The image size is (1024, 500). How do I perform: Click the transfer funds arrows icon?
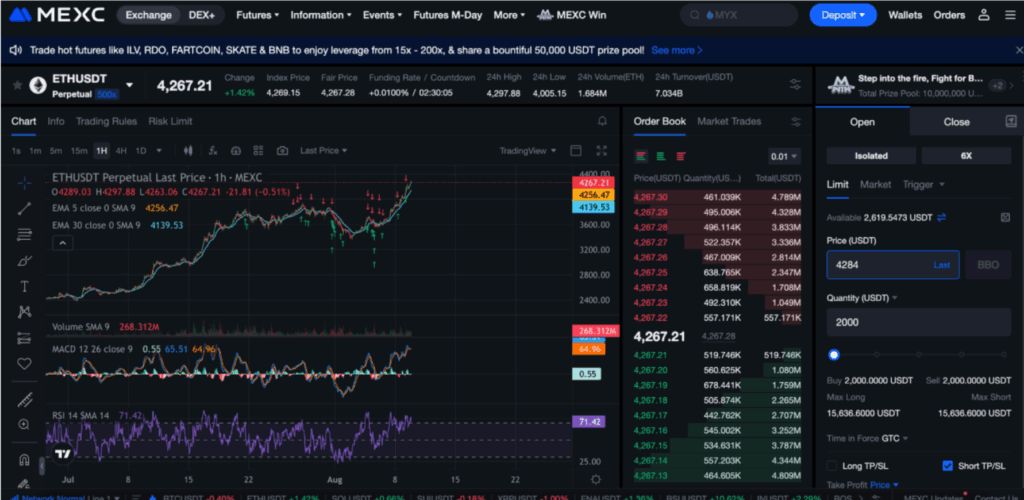click(x=941, y=217)
